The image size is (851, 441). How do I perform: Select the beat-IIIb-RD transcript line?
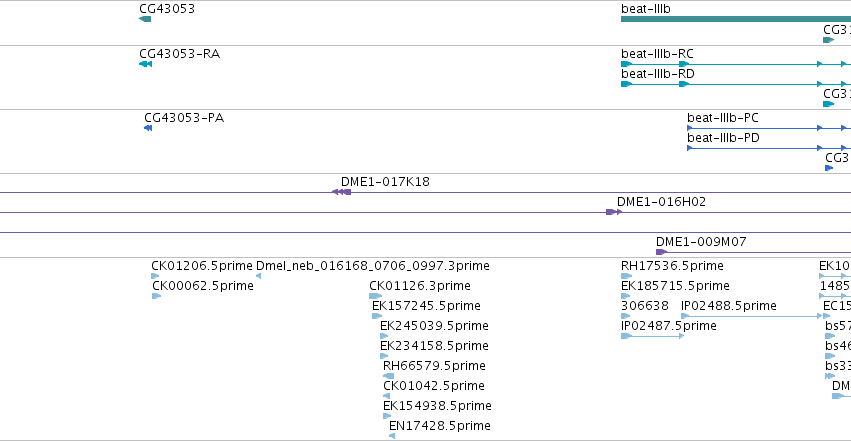coord(736,84)
